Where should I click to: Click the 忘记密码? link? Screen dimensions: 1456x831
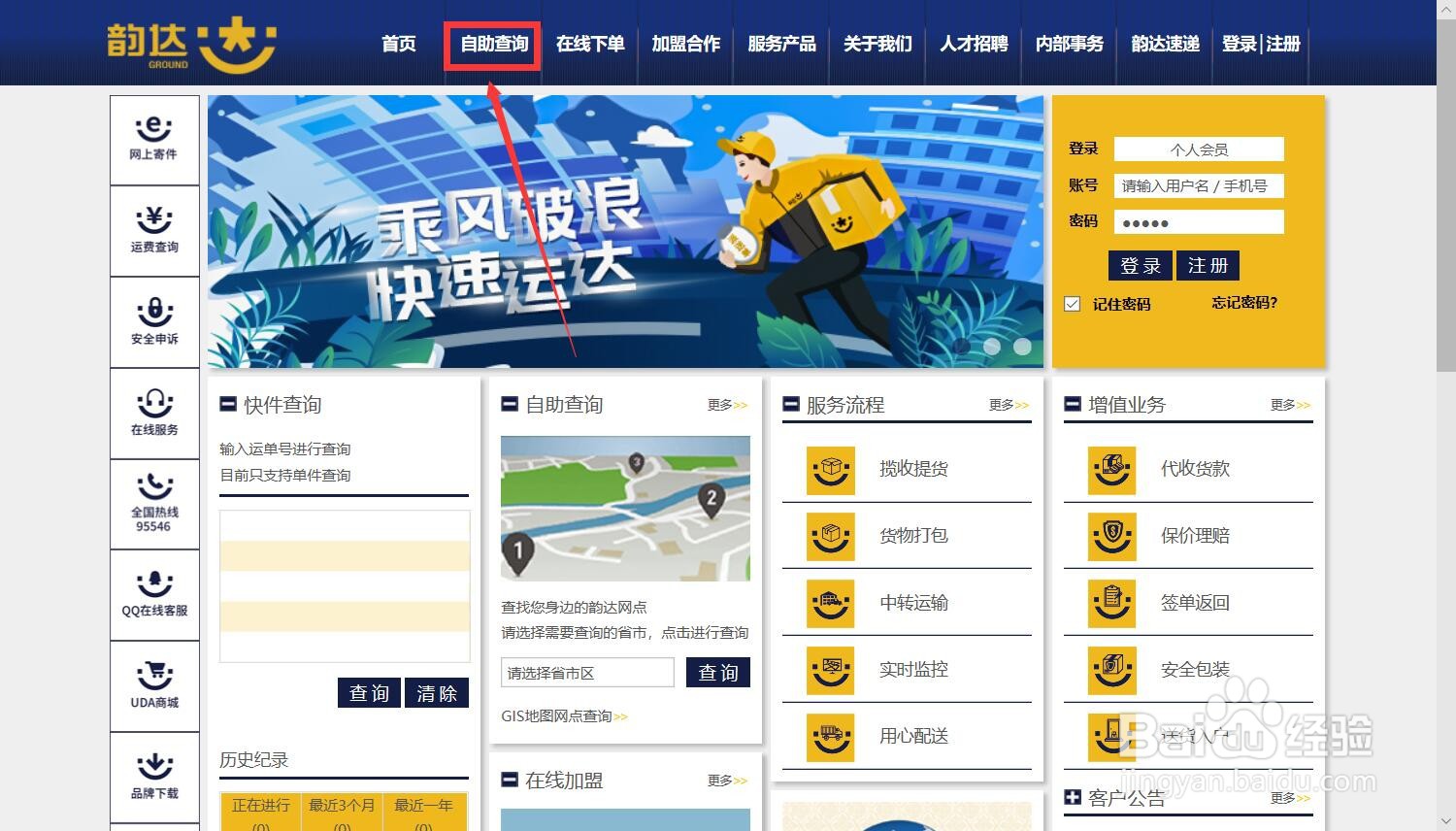click(1244, 303)
